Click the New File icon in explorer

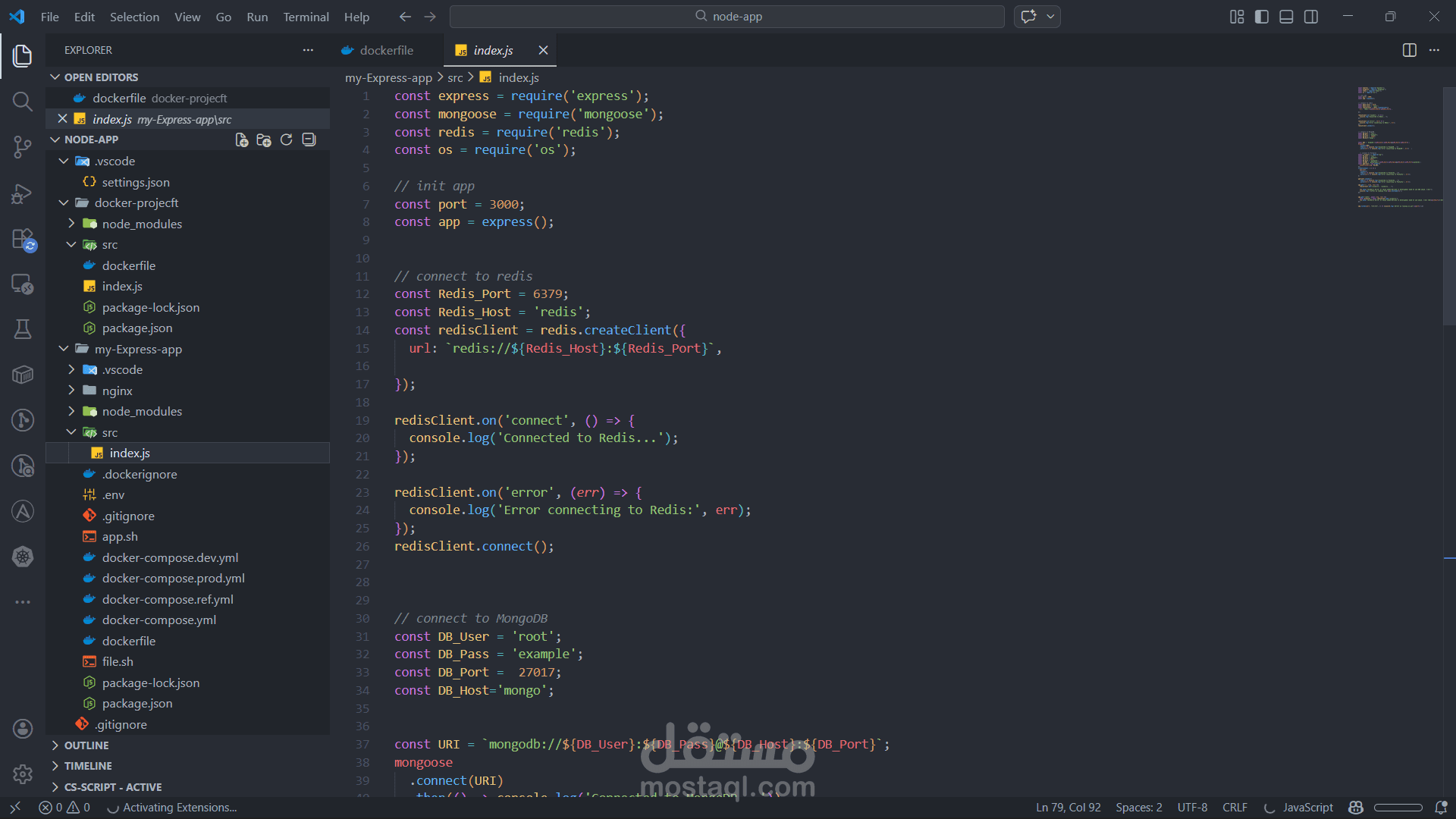click(242, 140)
